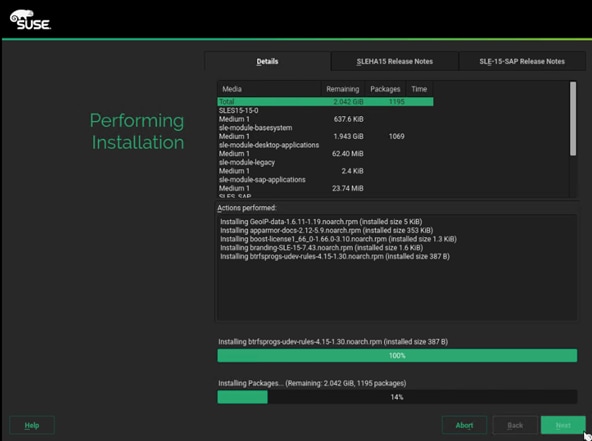Click the Actions performed label
The height and width of the screenshot is (441, 592).
[x=247, y=208]
